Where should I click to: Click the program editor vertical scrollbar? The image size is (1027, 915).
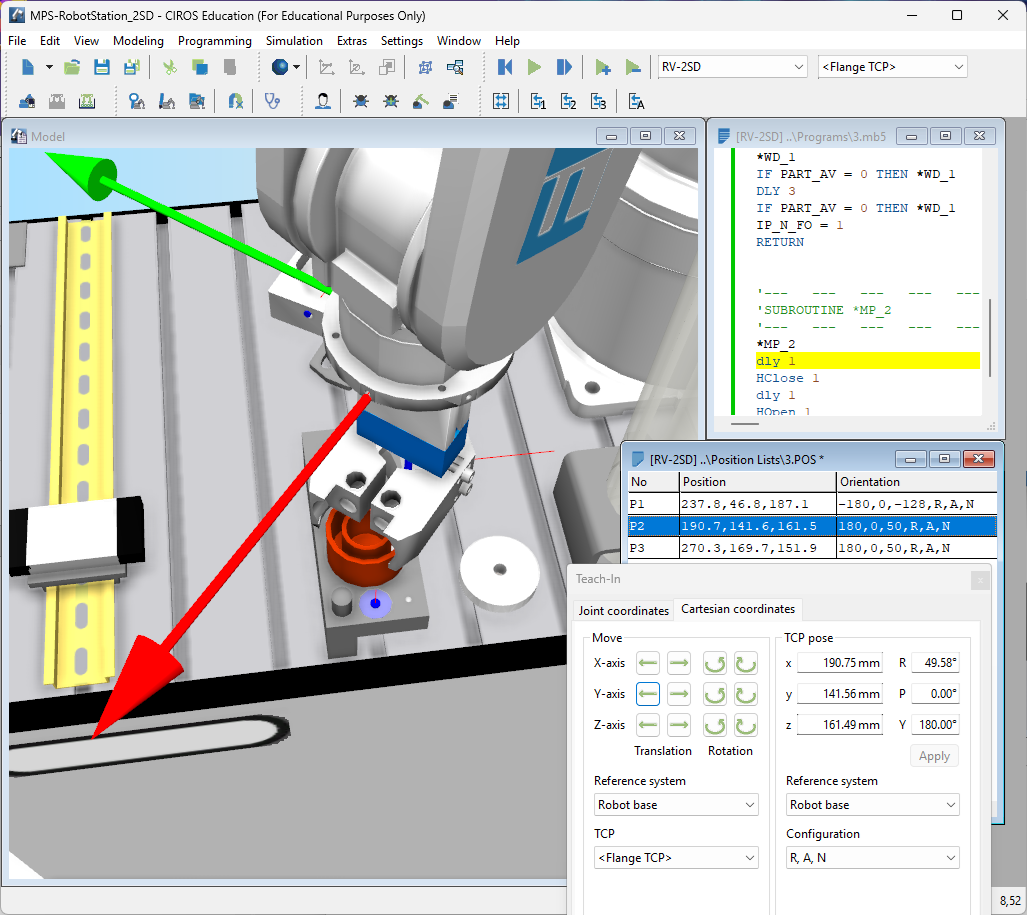coord(990,337)
